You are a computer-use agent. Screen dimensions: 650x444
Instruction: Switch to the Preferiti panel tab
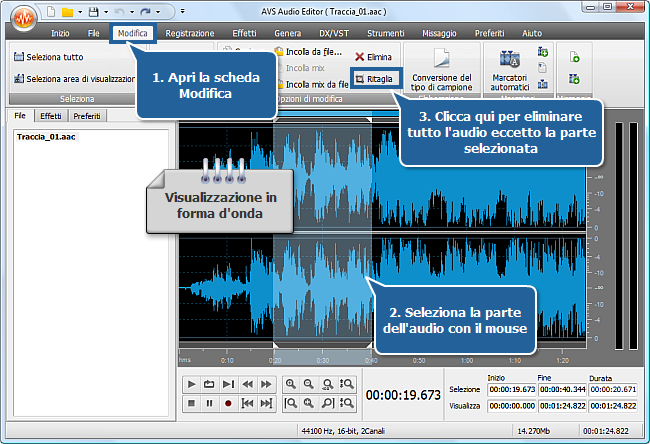[86, 117]
